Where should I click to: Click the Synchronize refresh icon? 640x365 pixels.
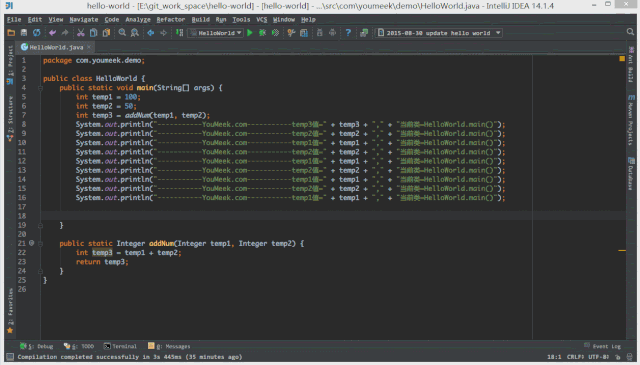coord(37,33)
